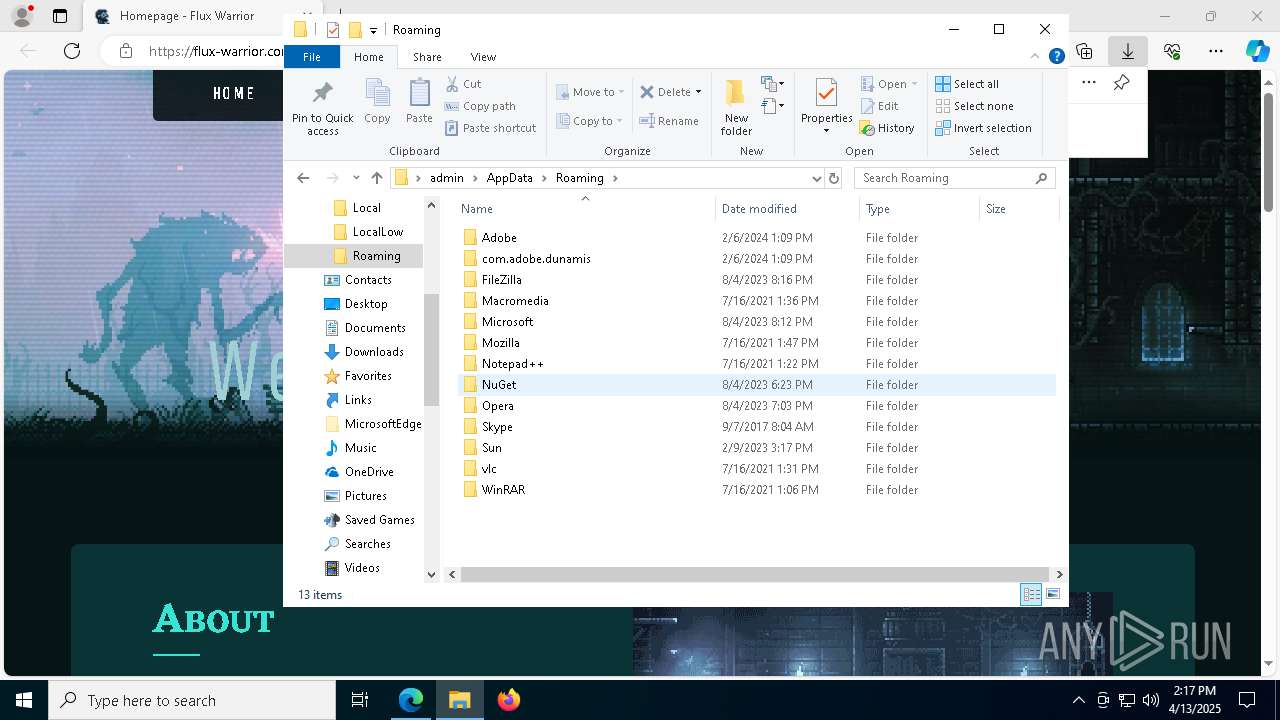Switch to the Share ribbon tab
Image resolution: width=1280 pixels, height=720 pixels.
point(427,57)
